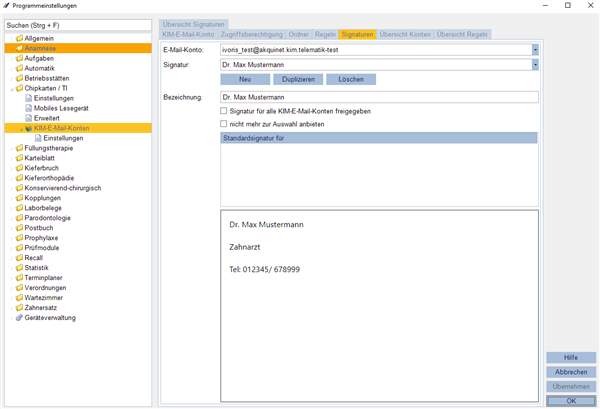Click the Füllungstherapie folder icon
Viewport: 600px width, 409px height.
tap(19, 148)
